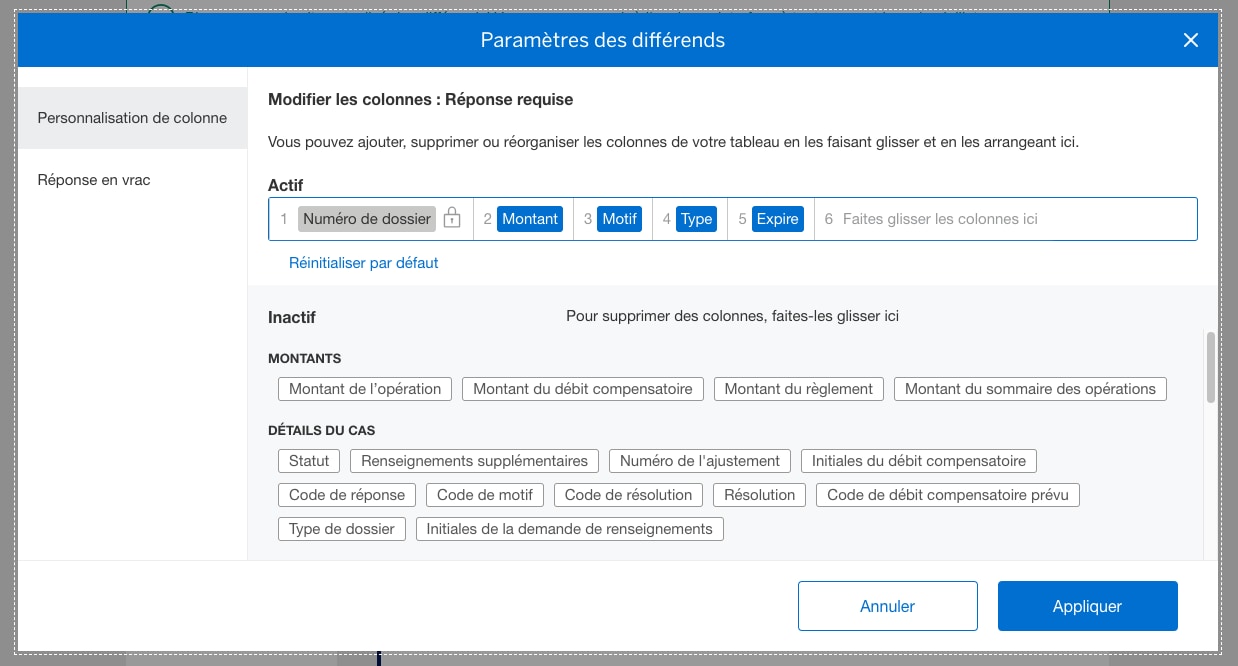Screen dimensions: 1238x666
Task: Select the Type de dossier column
Action: click(x=341, y=529)
